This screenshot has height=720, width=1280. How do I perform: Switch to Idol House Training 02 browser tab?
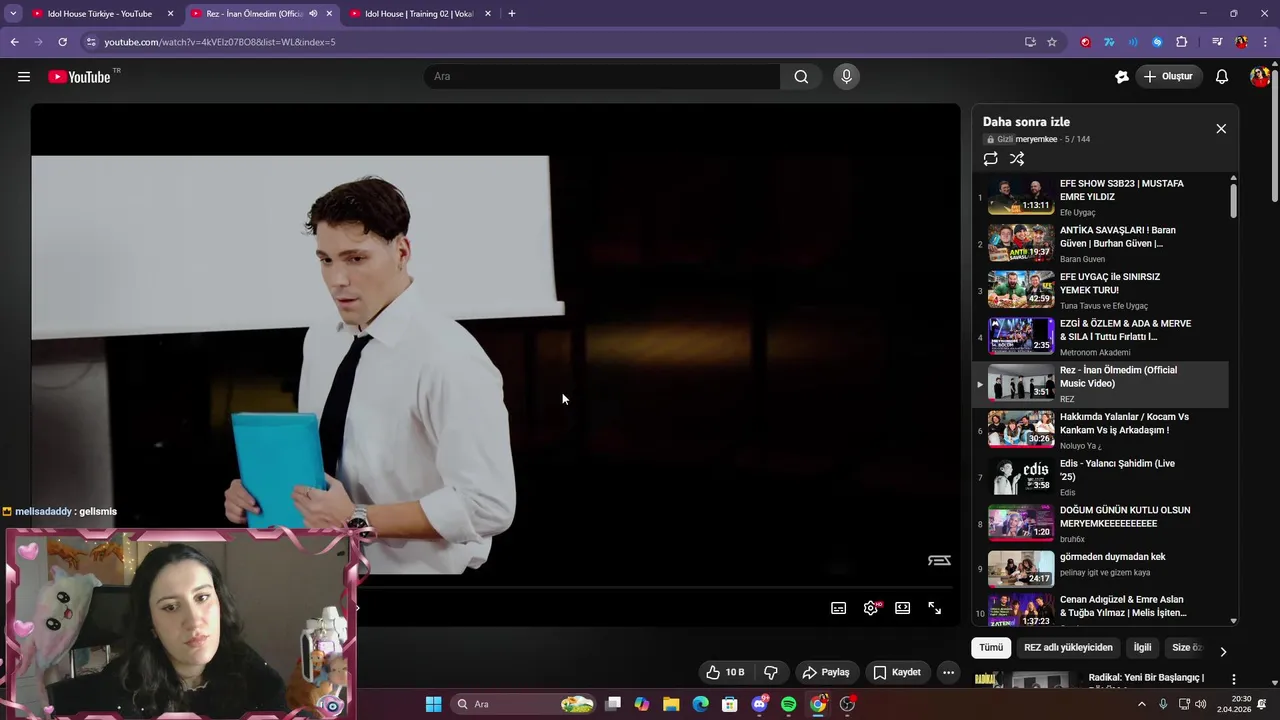point(419,14)
